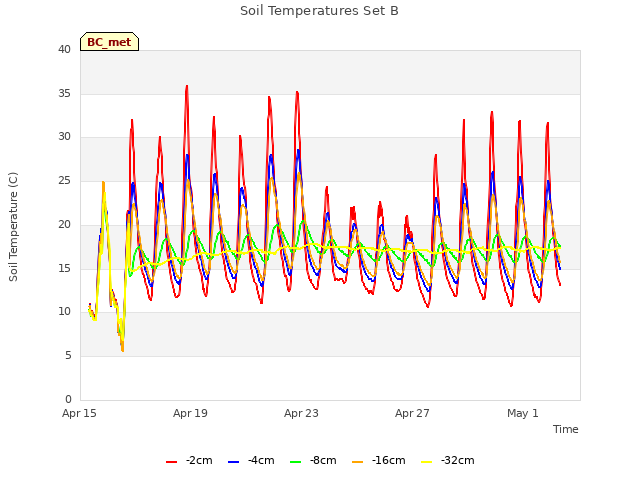
Task: Click the 0 y-axis tick label
Action: click(x=68, y=399)
